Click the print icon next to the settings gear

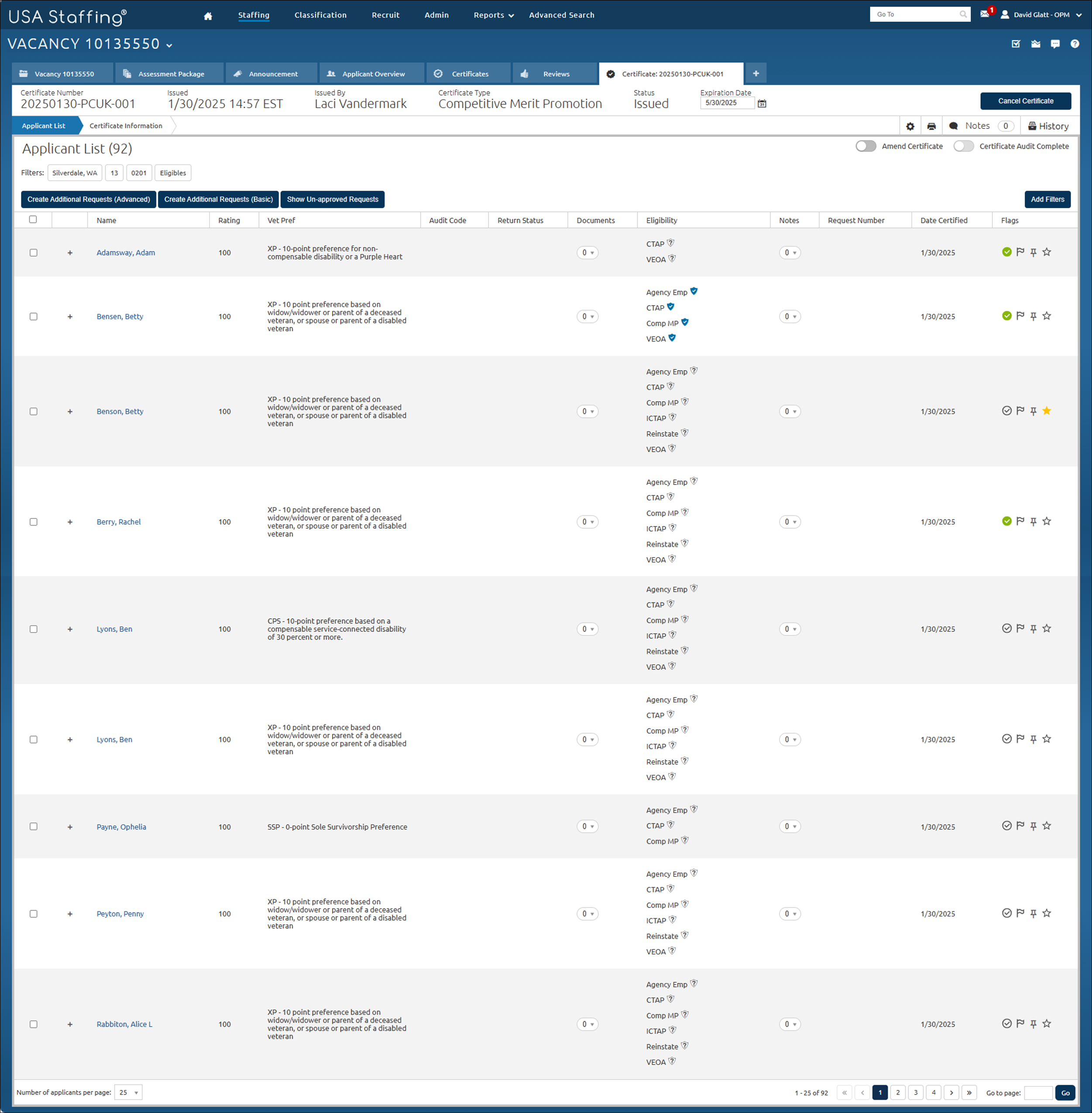pyautogui.click(x=931, y=126)
